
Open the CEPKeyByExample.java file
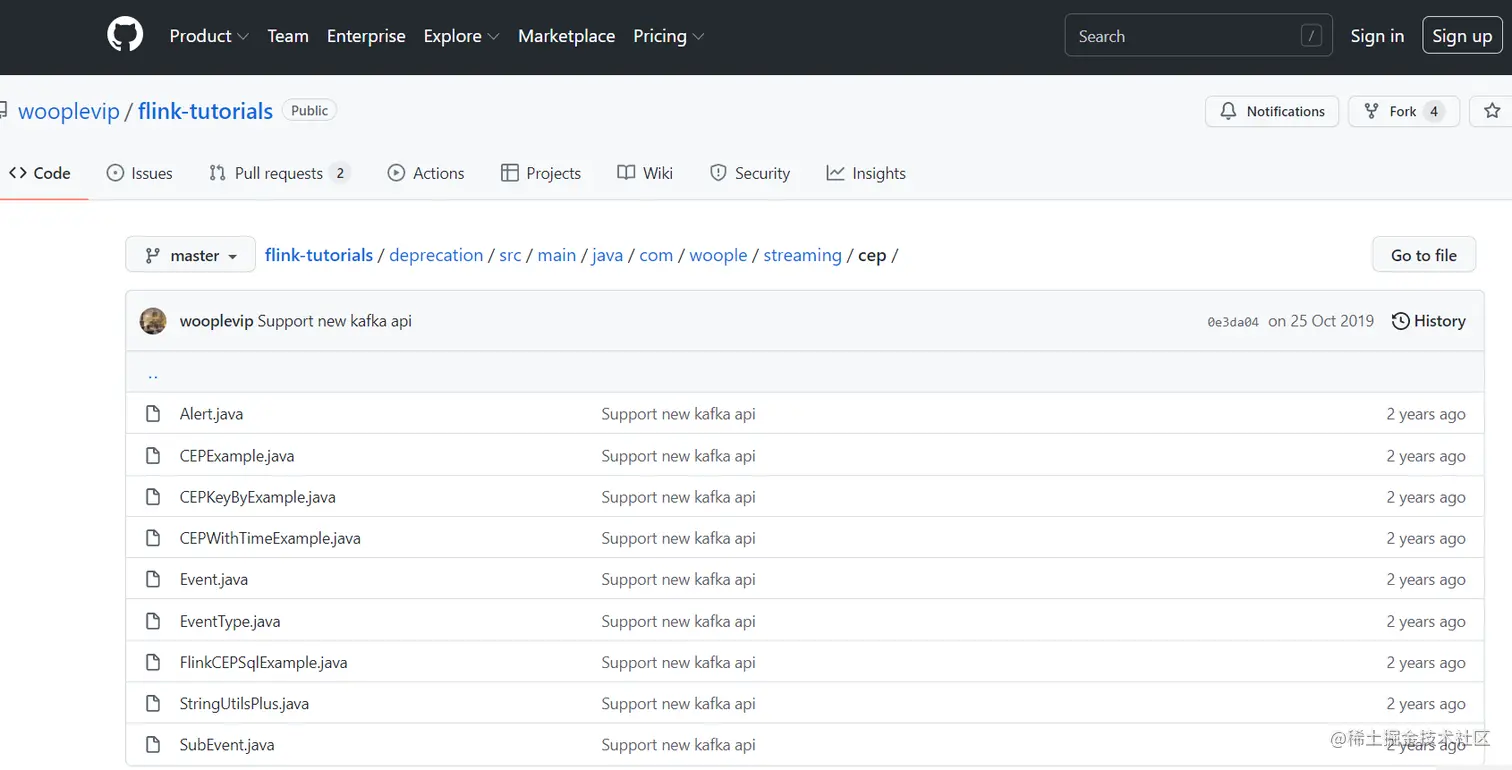tap(258, 497)
